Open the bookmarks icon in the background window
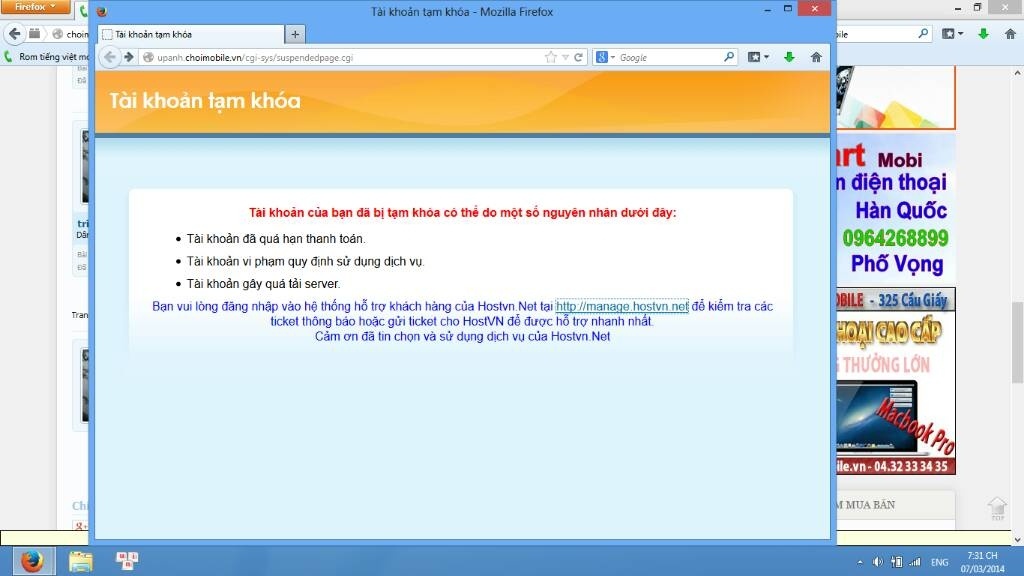Viewport: 1024px width, 576px height. tap(948, 34)
